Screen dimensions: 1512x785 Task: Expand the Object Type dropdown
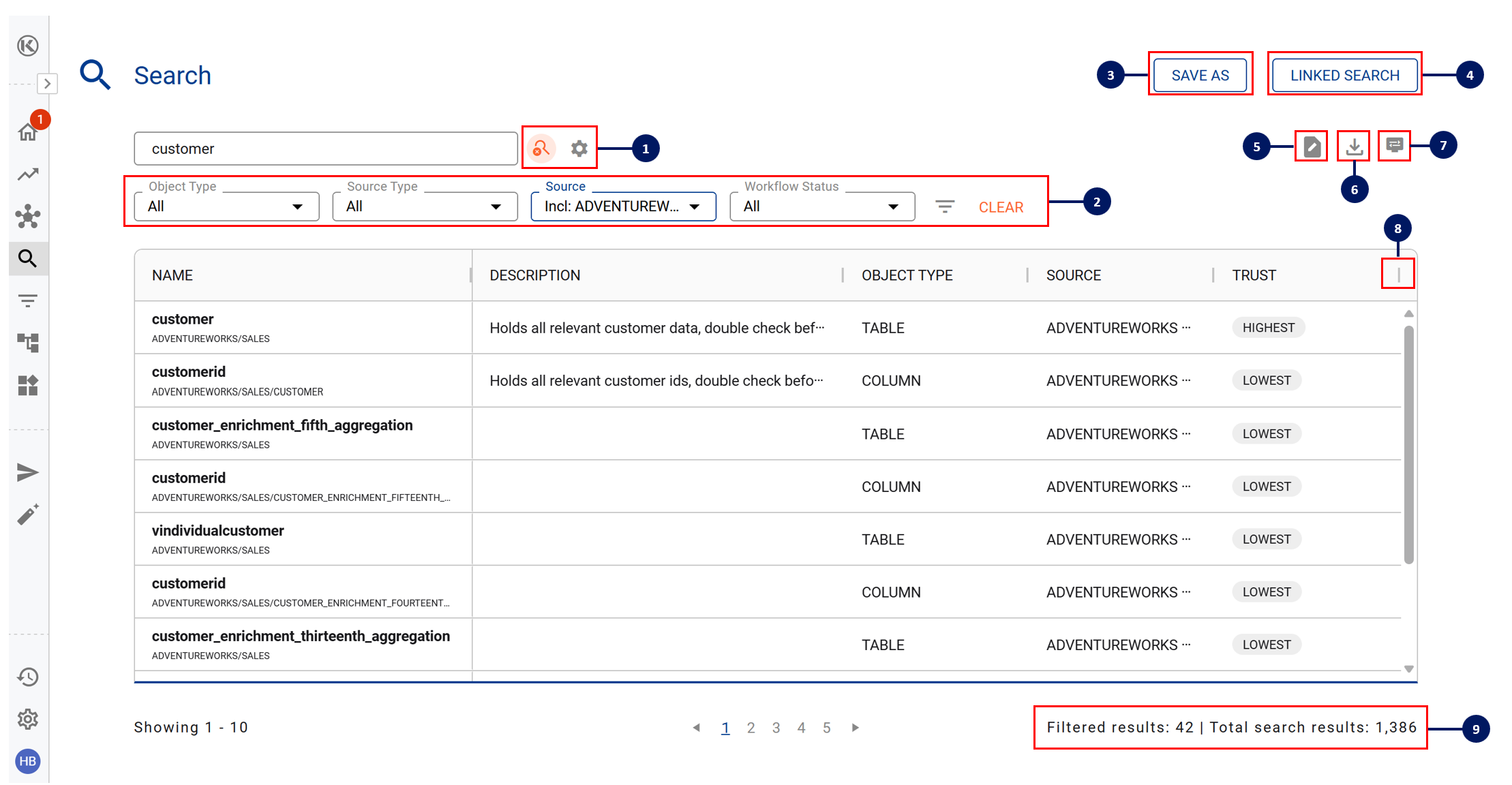[x=226, y=206]
